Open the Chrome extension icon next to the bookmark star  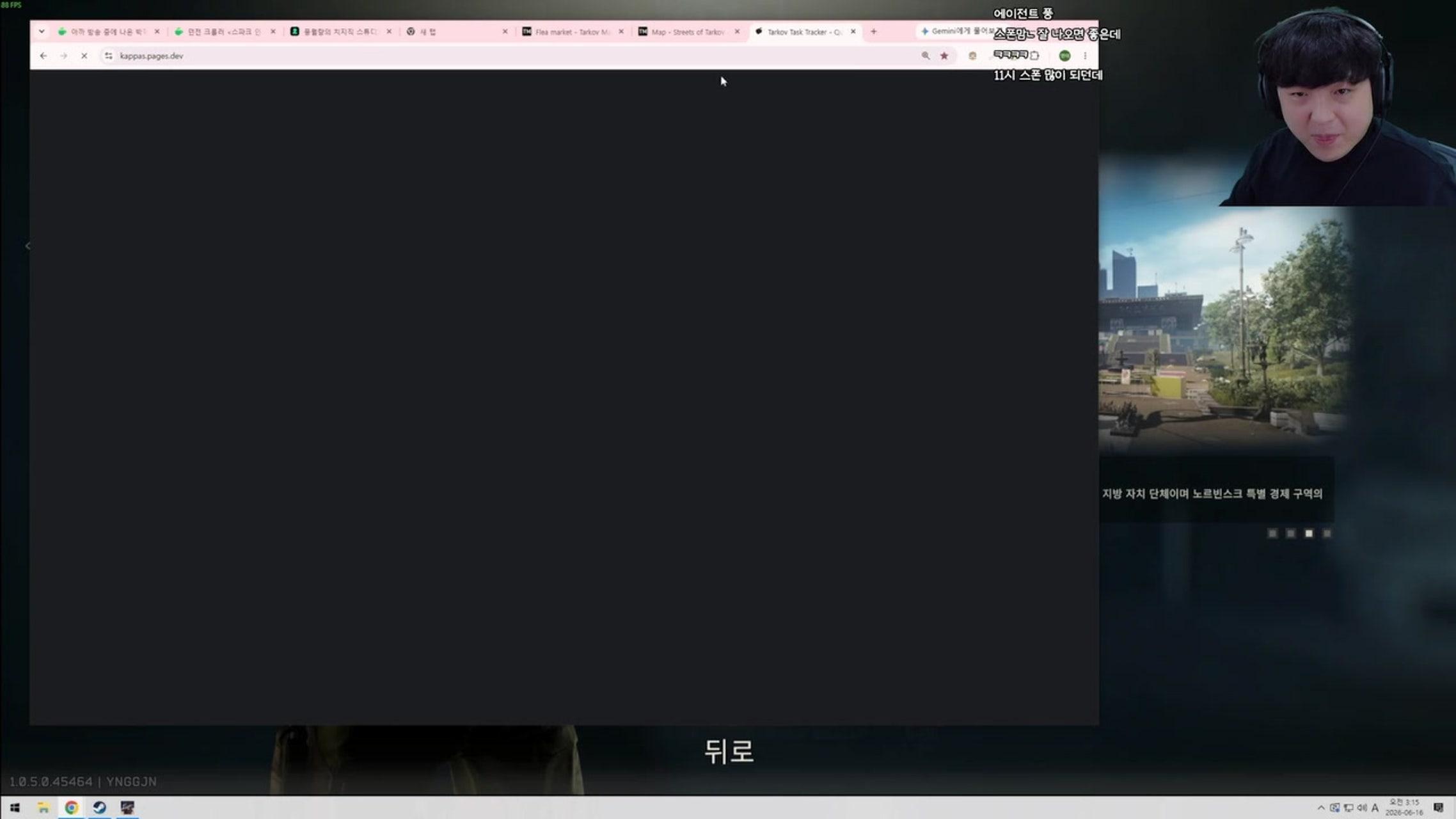(x=972, y=56)
